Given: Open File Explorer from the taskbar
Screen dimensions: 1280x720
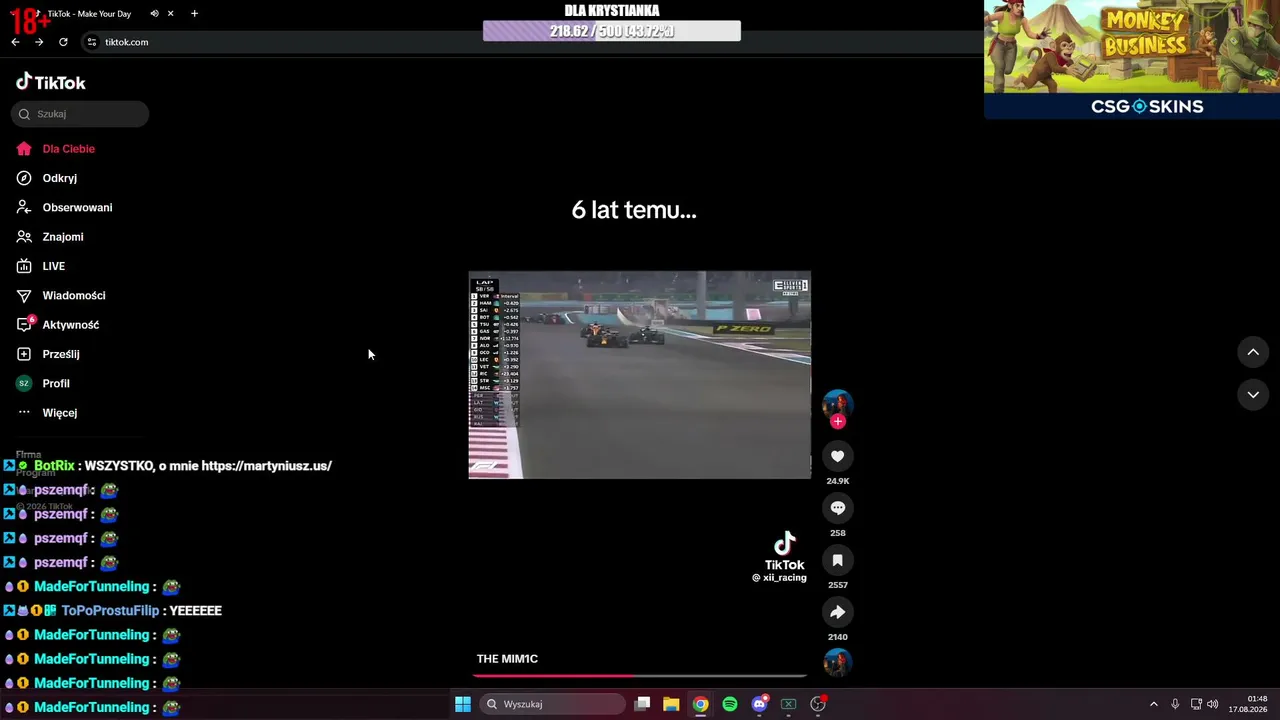Looking at the screenshot, I should (x=671, y=704).
